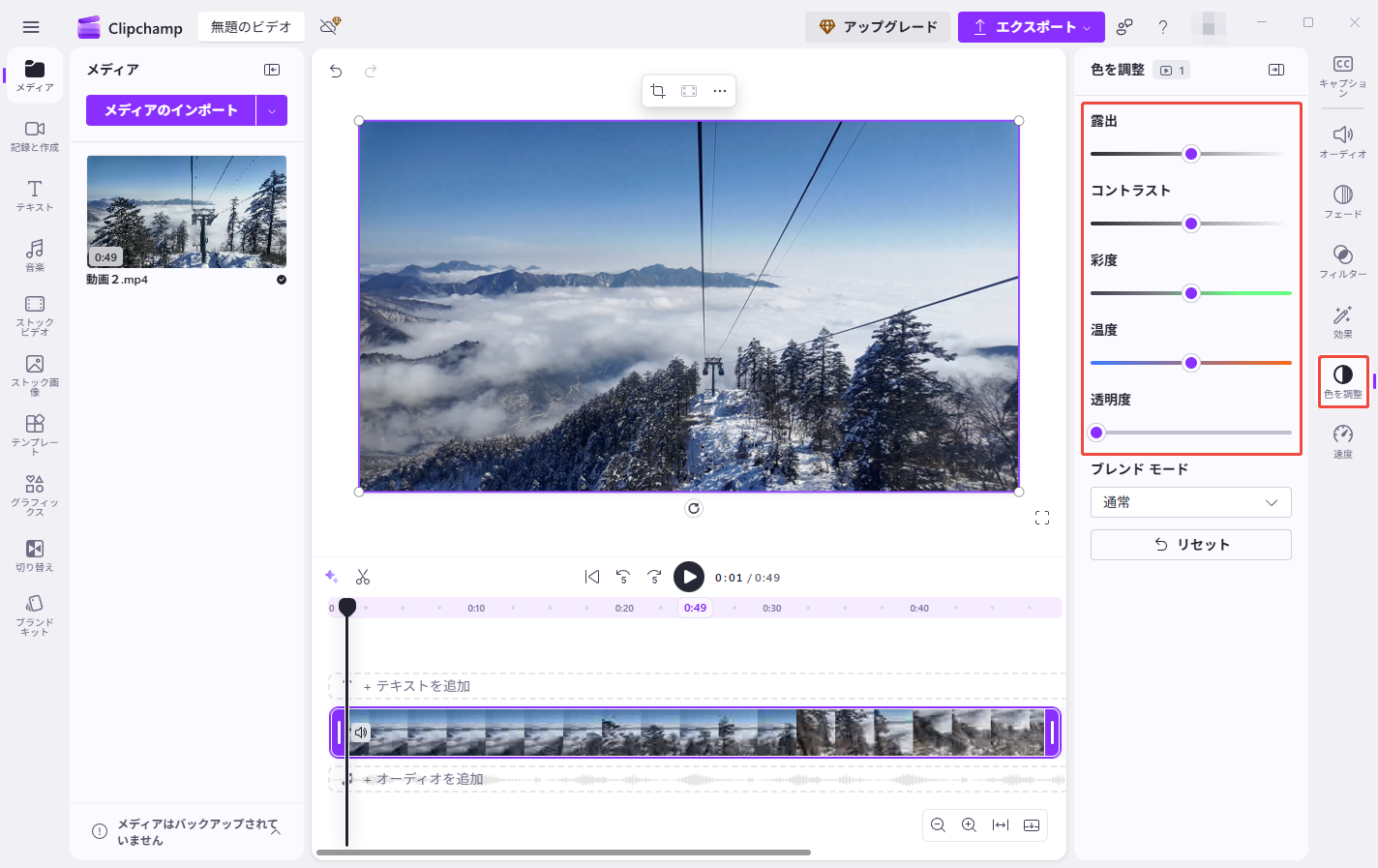Toggle fullscreen preview with the expand icon

(1042, 517)
